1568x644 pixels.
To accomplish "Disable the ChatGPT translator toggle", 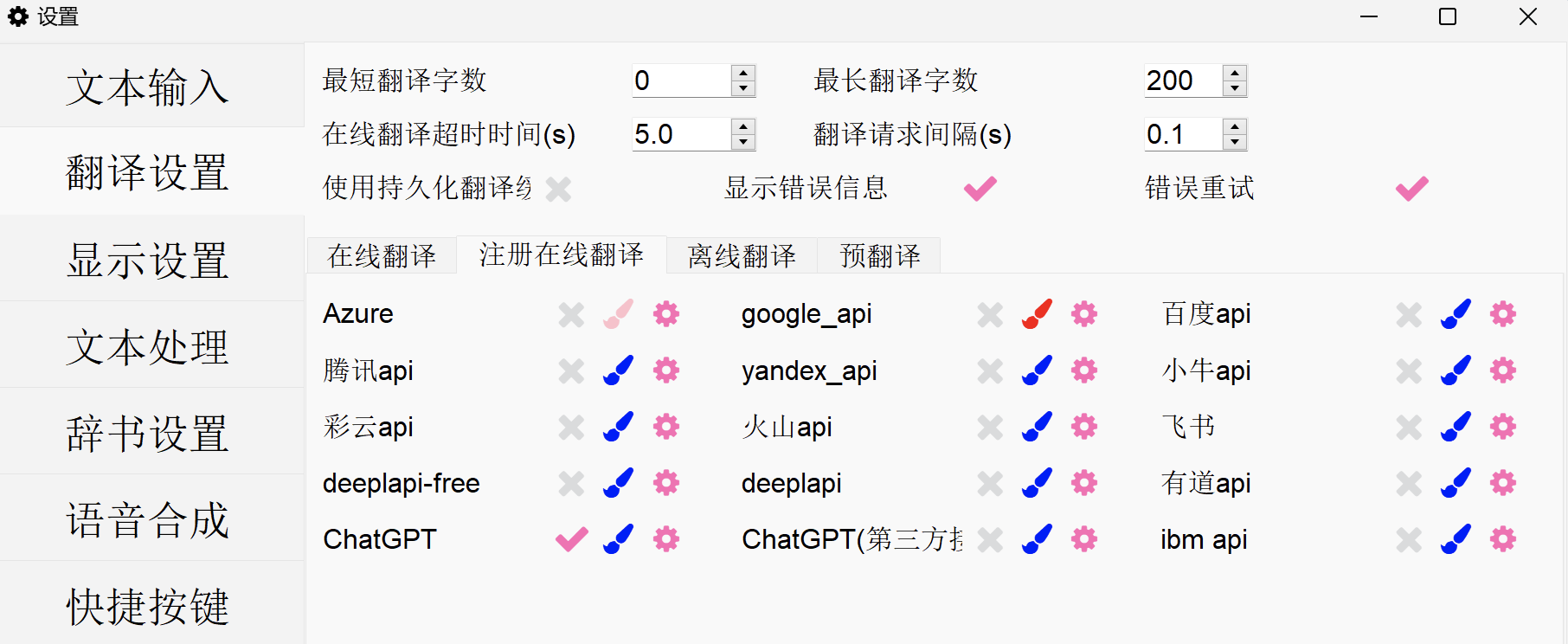I will point(571,539).
